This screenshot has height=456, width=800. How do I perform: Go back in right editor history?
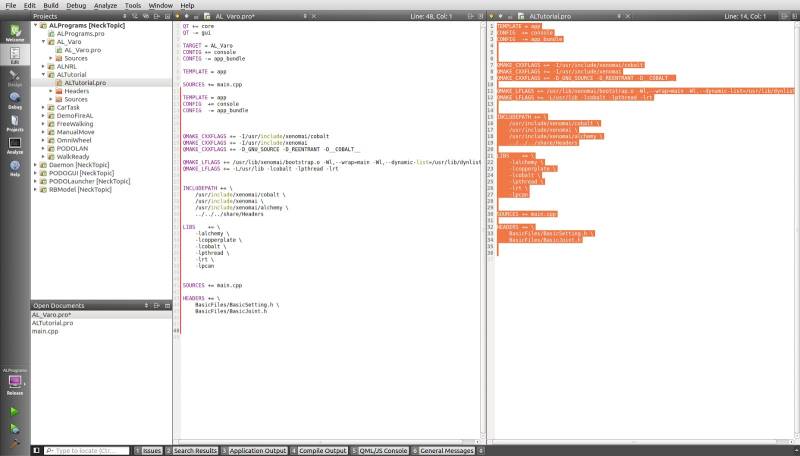pyautogui.click(x=491, y=16)
